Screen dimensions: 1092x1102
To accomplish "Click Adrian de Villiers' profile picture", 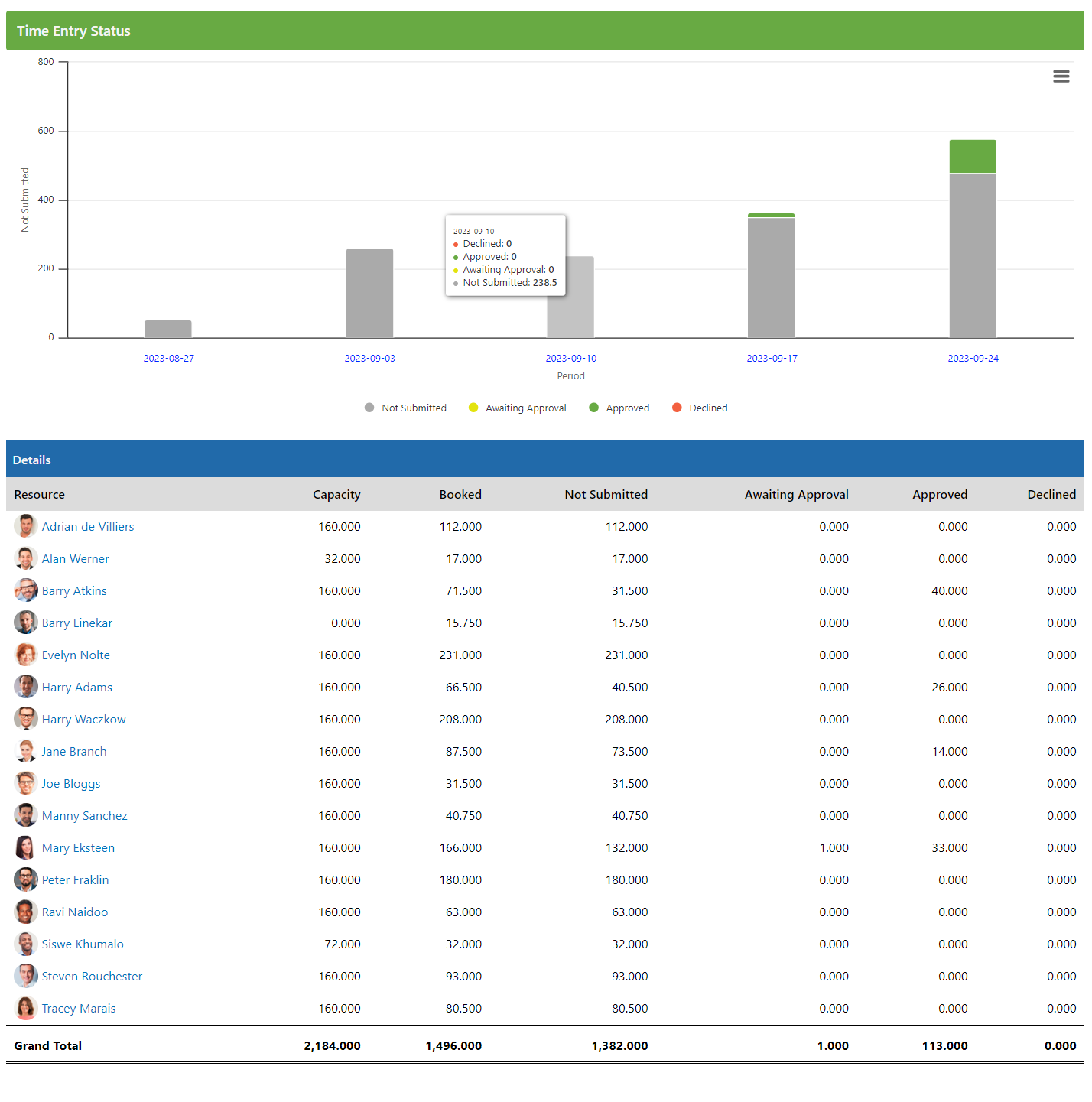I will point(25,526).
